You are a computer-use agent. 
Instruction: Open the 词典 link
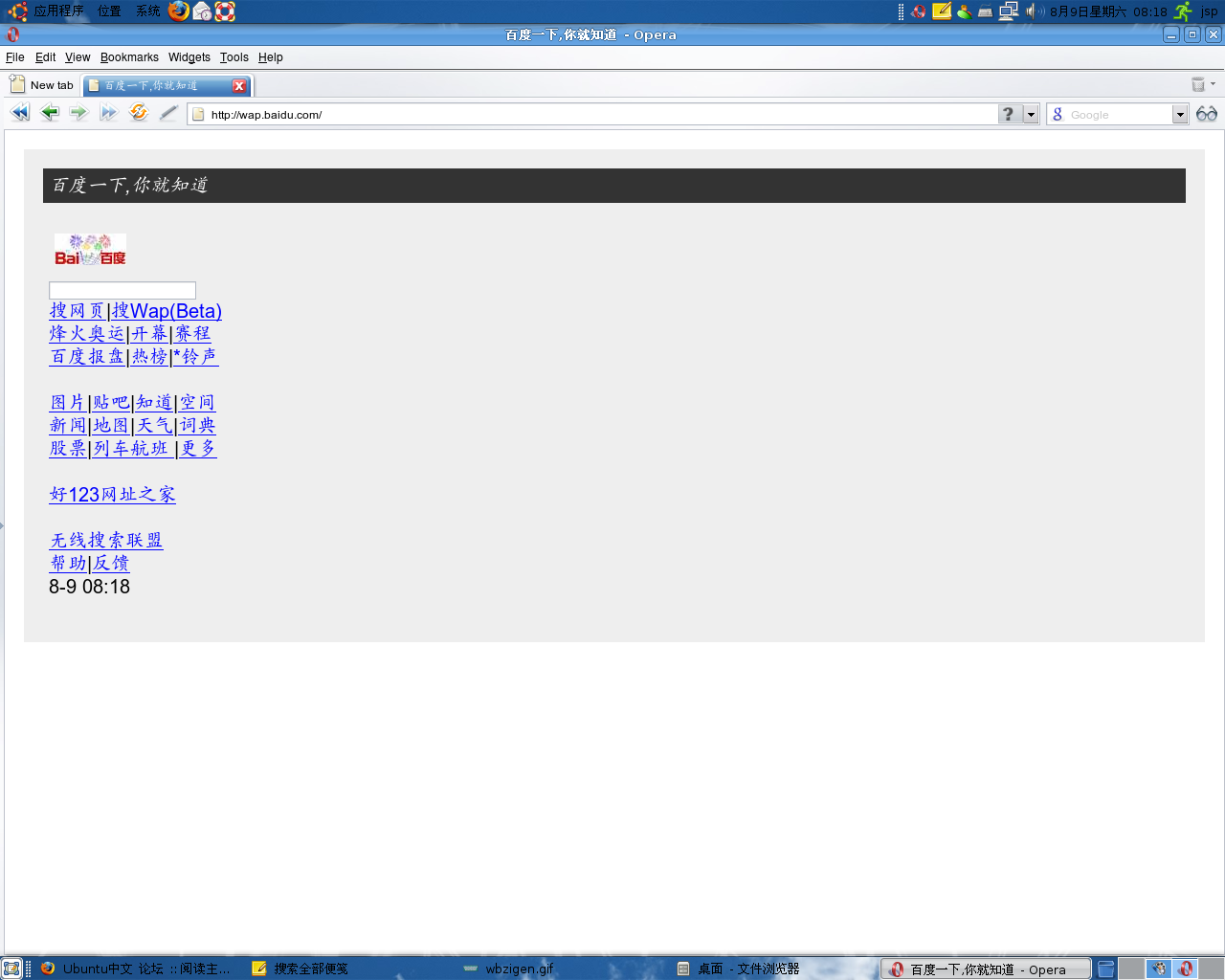click(x=198, y=426)
